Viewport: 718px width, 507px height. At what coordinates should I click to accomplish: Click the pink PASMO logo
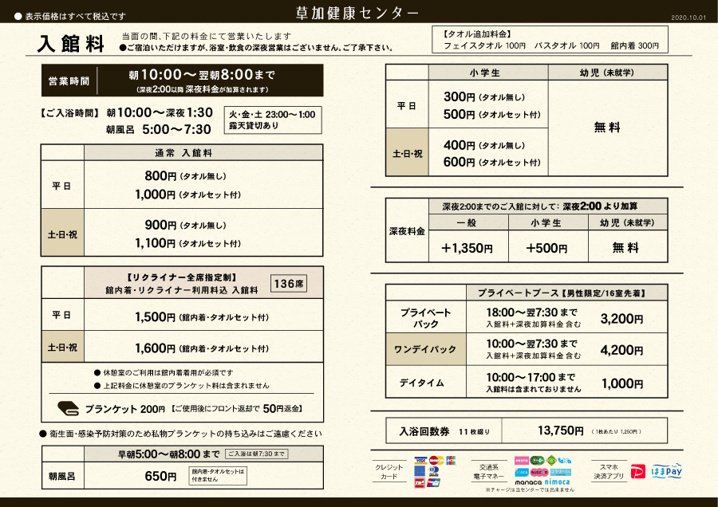pyautogui.click(x=522, y=460)
